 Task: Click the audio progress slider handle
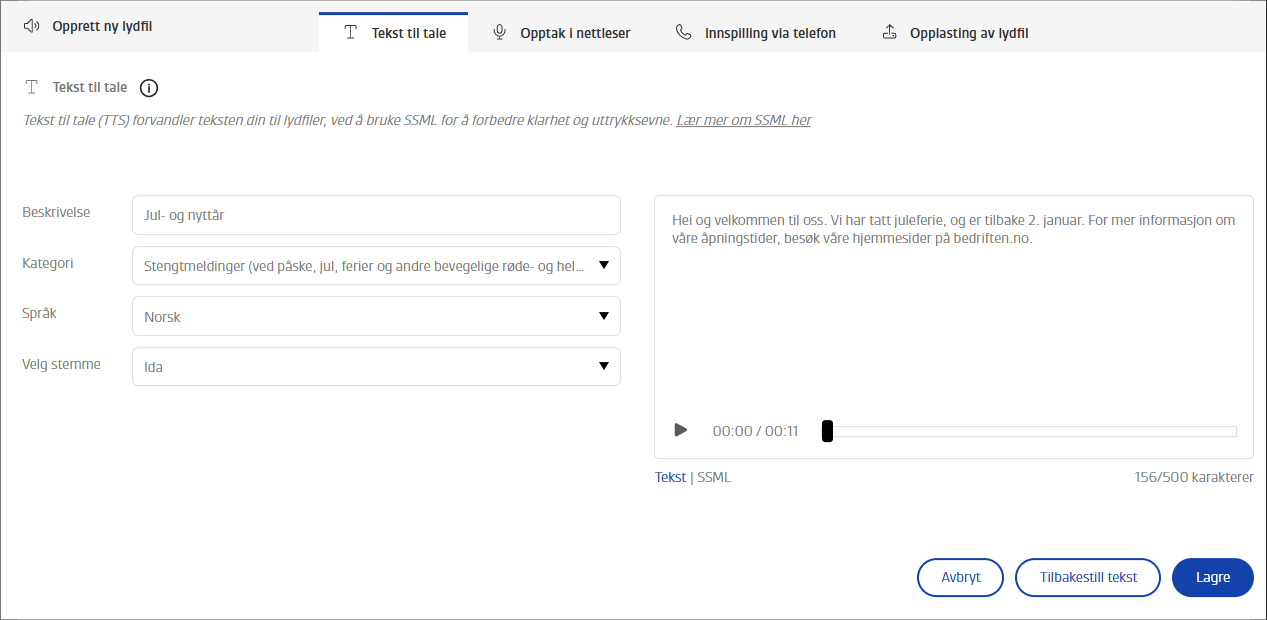pyautogui.click(x=827, y=431)
